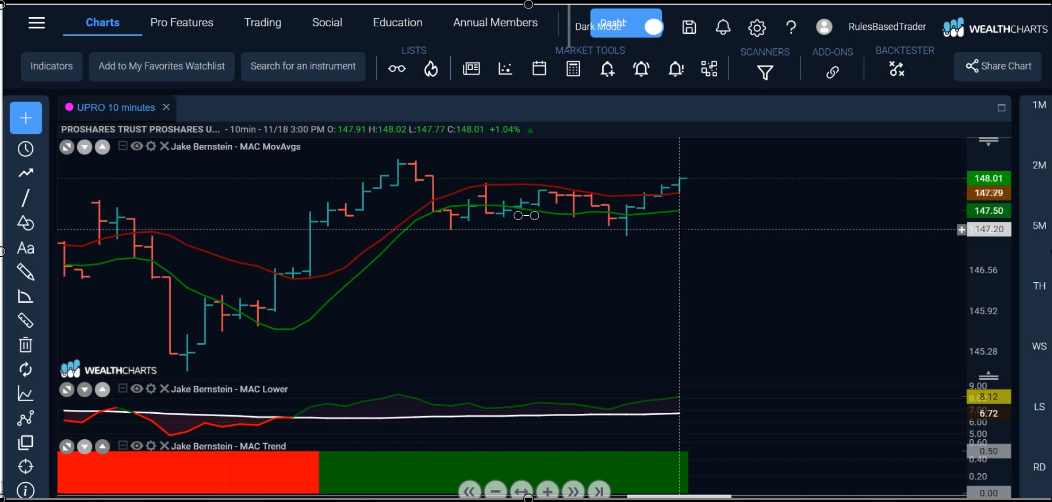The height and width of the screenshot is (502, 1052).
Task: Open the calculator market tool
Action: [x=573, y=68]
